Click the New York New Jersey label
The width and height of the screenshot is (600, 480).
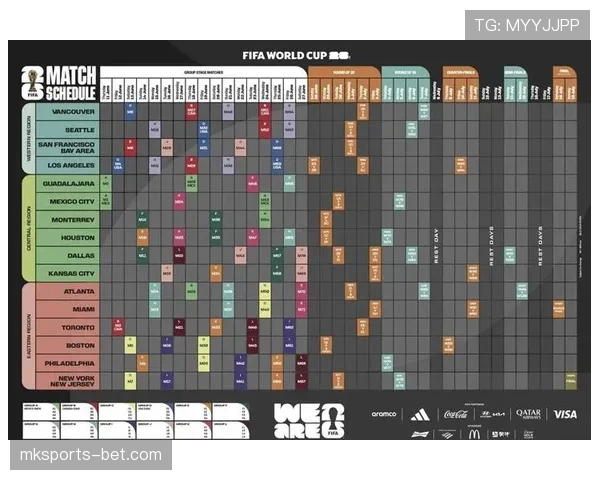click(x=68, y=381)
